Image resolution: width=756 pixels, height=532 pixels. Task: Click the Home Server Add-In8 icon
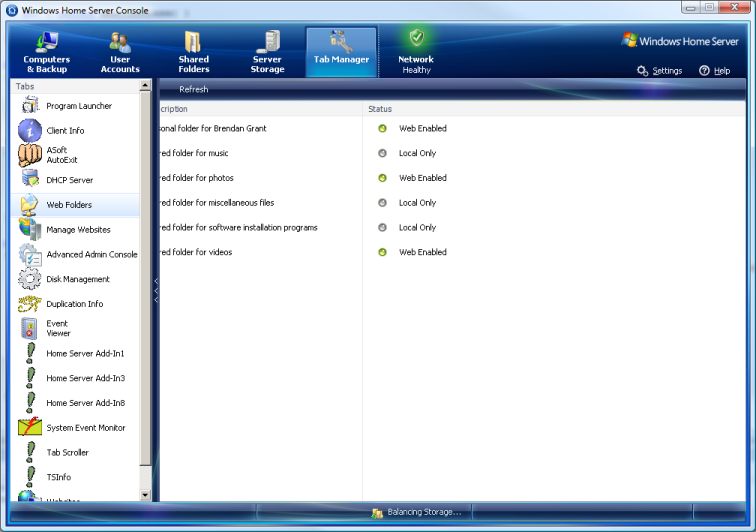point(30,402)
